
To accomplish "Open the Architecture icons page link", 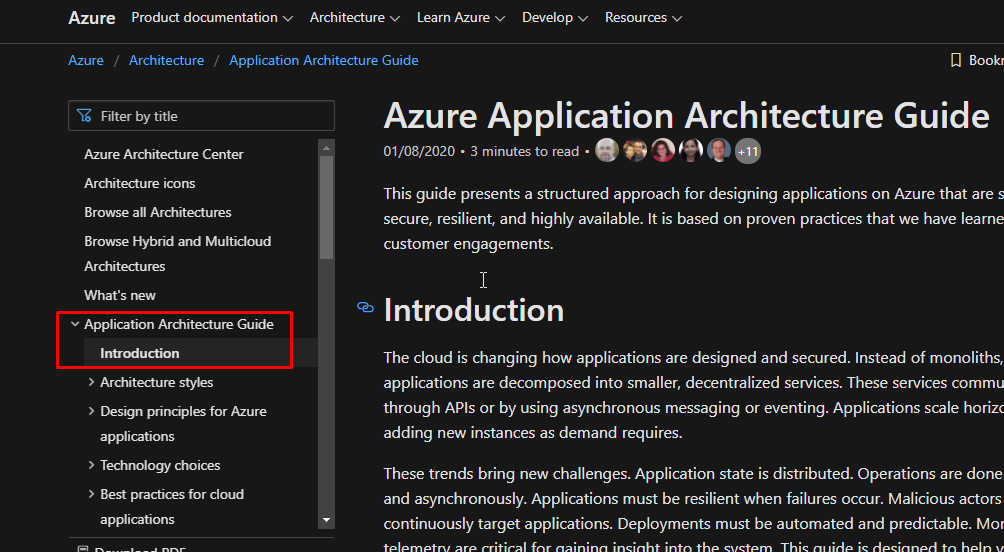I will click(140, 183).
